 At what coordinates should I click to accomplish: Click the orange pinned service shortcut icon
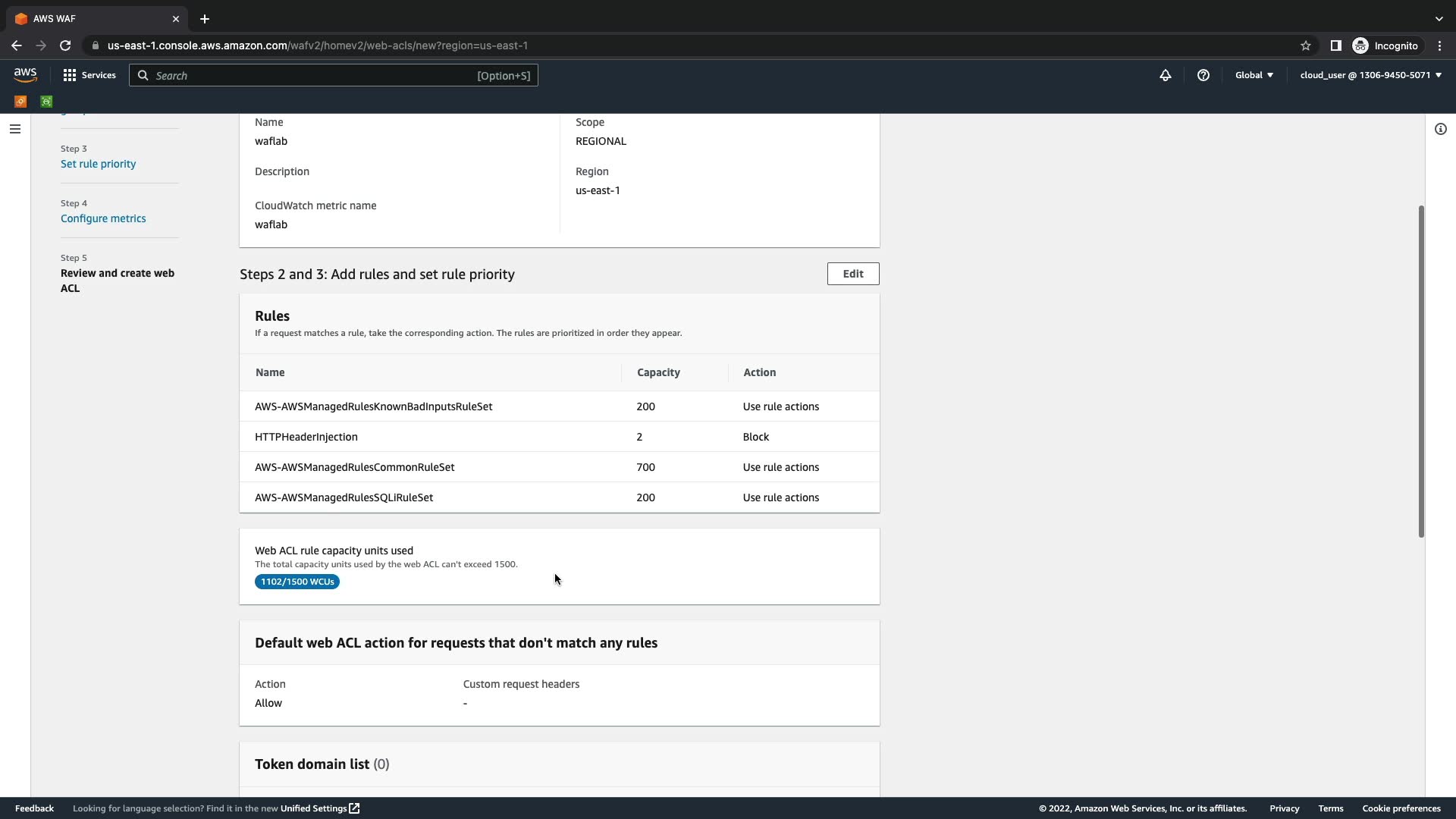click(x=20, y=101)
